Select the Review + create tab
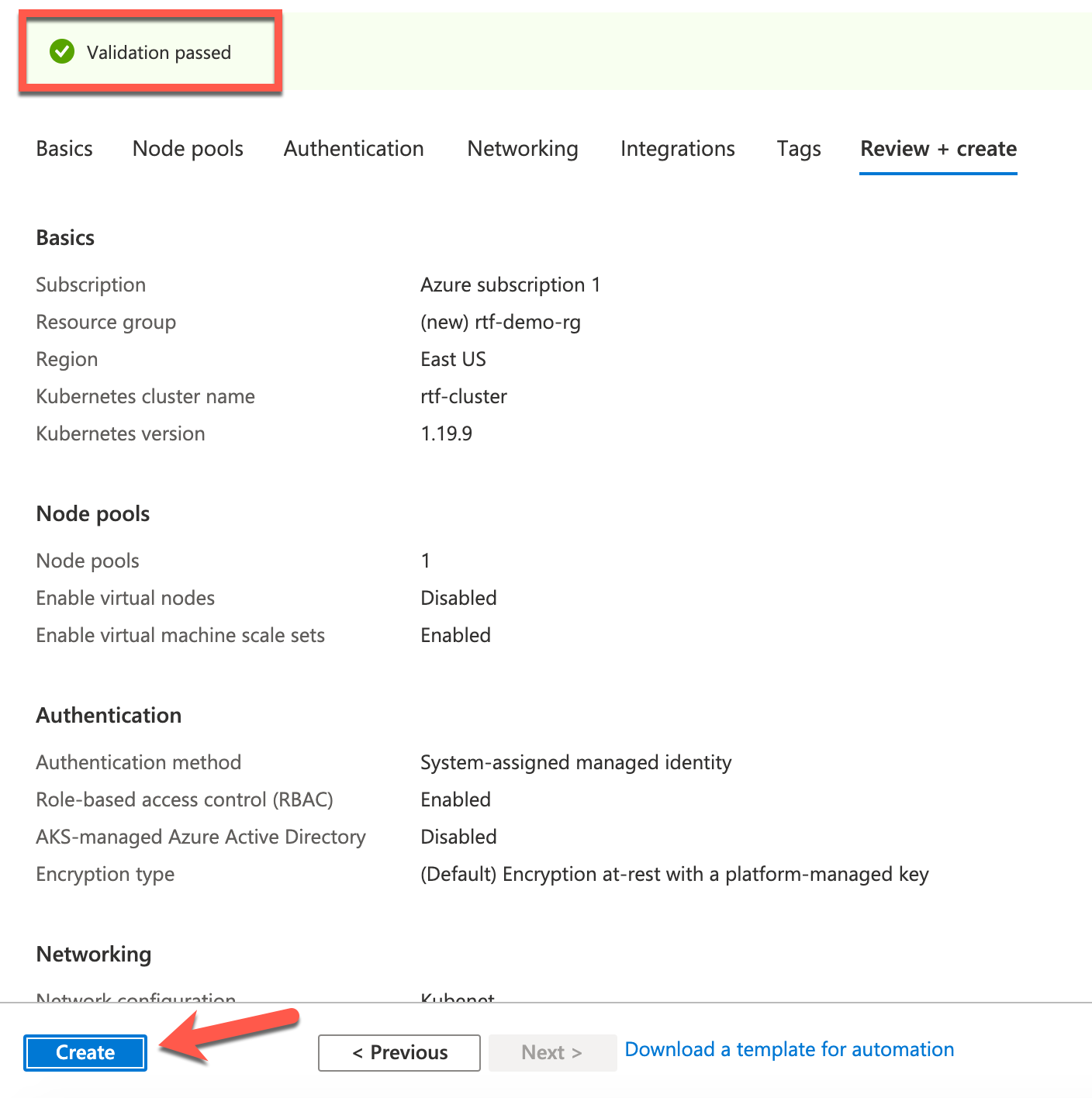 (938, 149)
